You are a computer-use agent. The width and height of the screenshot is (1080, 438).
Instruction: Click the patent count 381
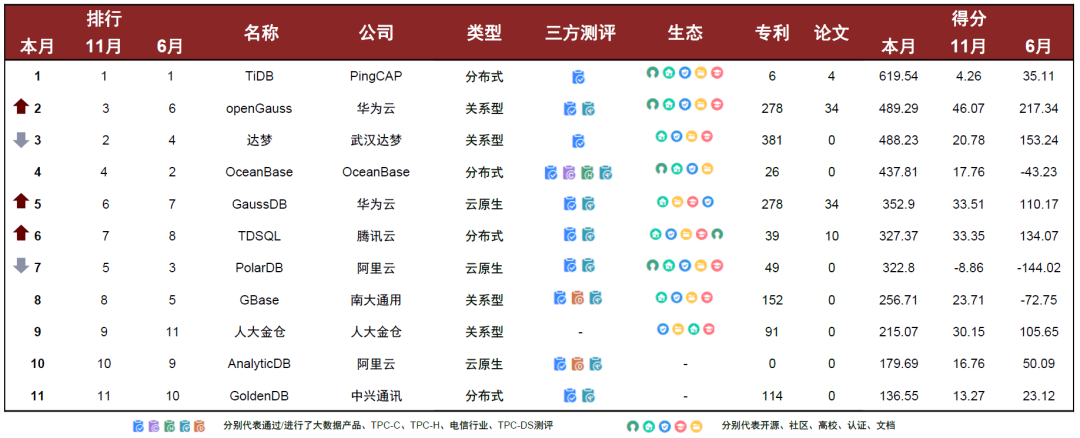[x=772, y=140]
